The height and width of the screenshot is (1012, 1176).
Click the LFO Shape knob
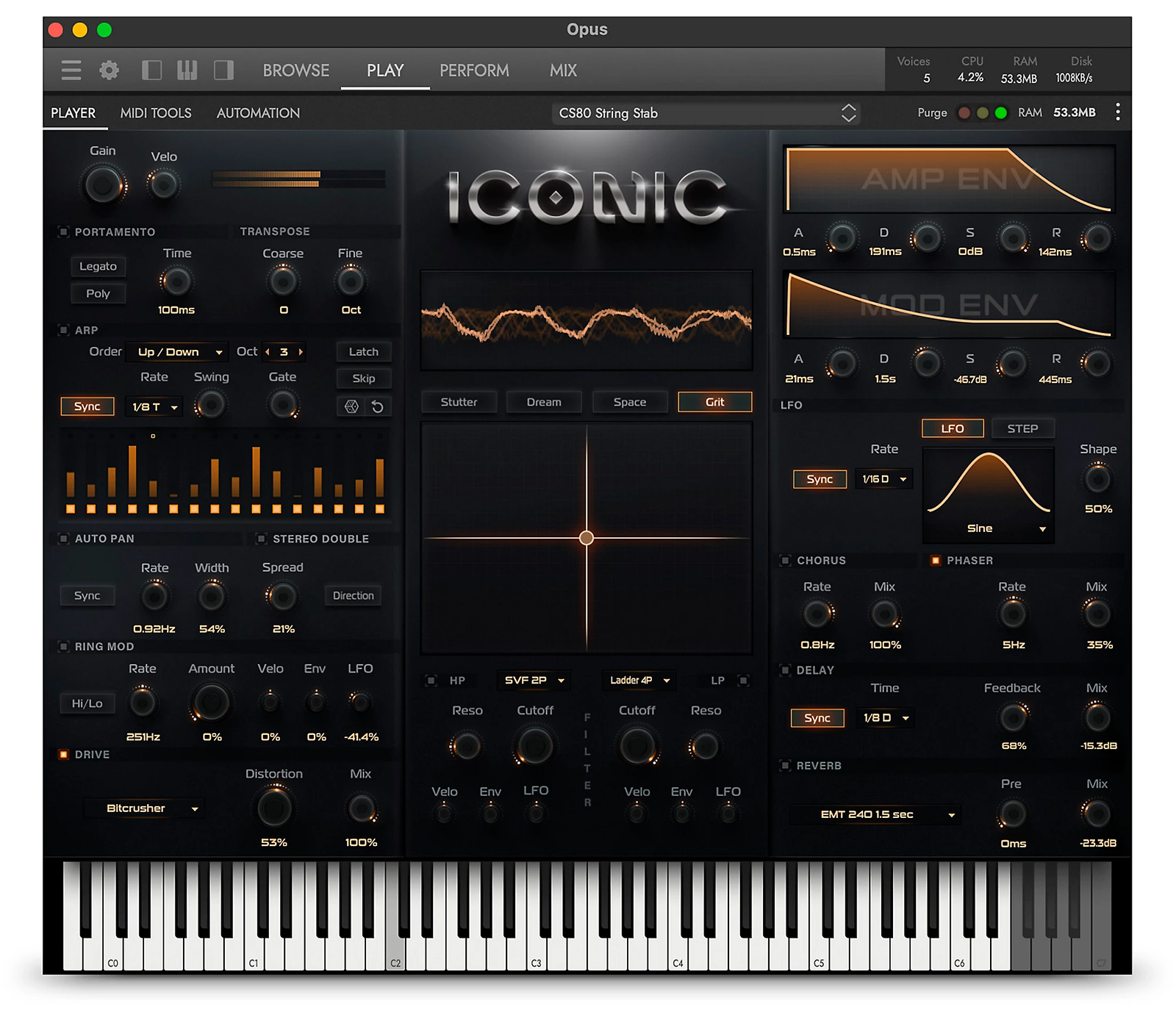pyautogui.click(x=1098, y=479)
